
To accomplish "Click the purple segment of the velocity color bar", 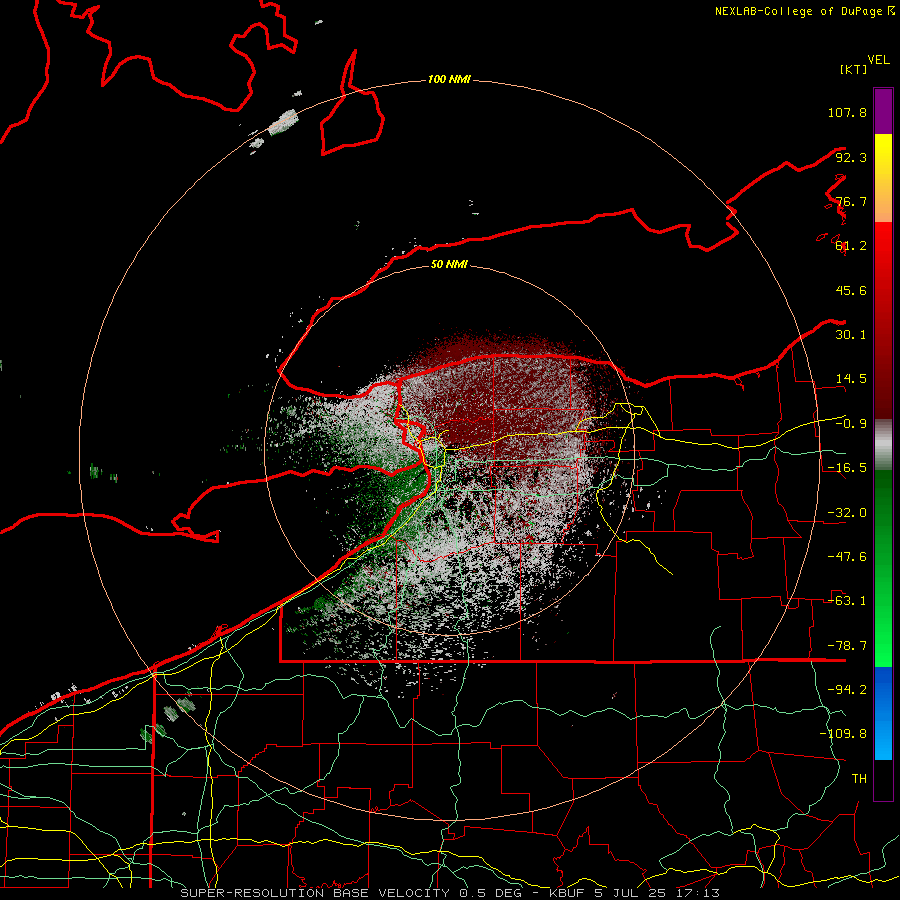I will [x=883, y=111].
